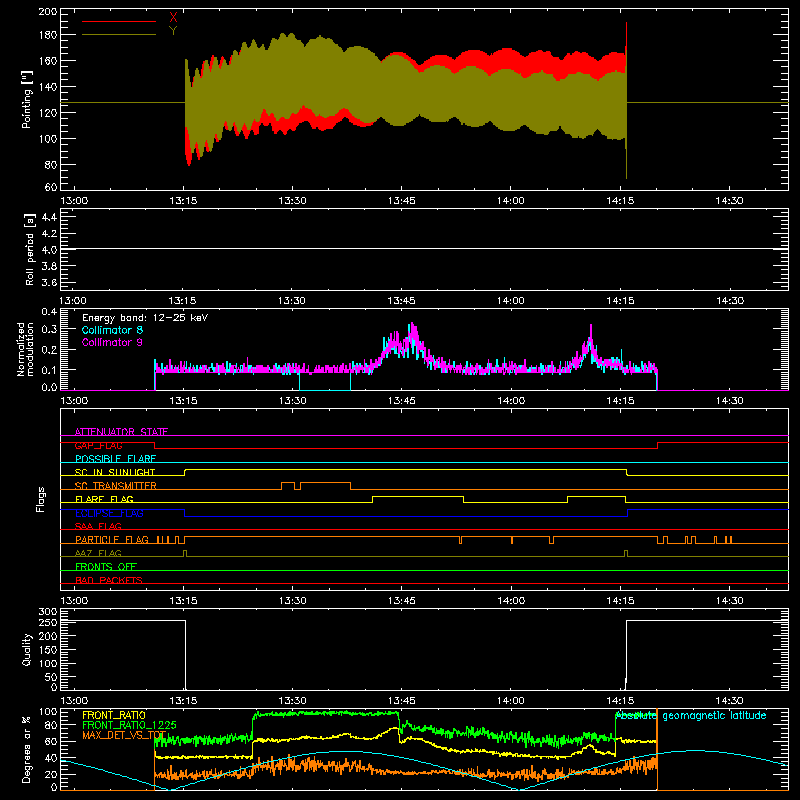Select the PARTICLE_FLAG label
Image resolution: width=800 pixels, height=800 pixels.
(112, 539)
